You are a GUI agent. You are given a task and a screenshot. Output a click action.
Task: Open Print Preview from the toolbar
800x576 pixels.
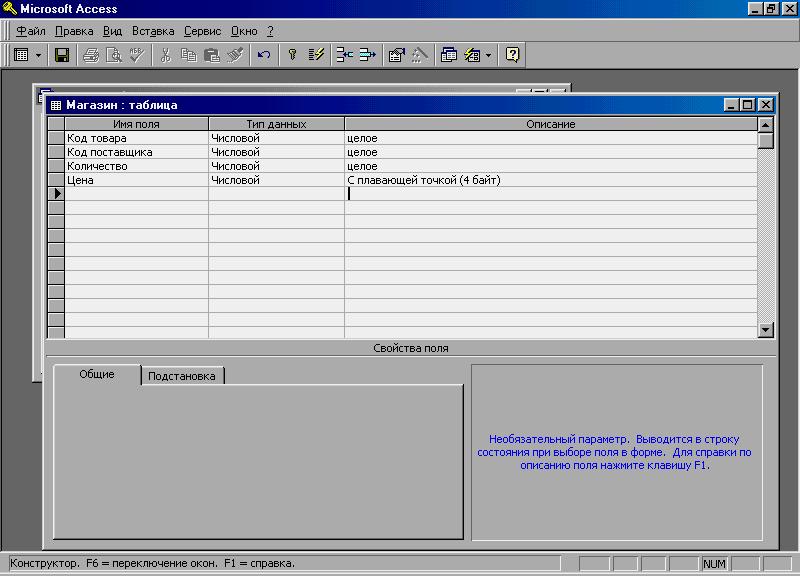coord(113,55)
